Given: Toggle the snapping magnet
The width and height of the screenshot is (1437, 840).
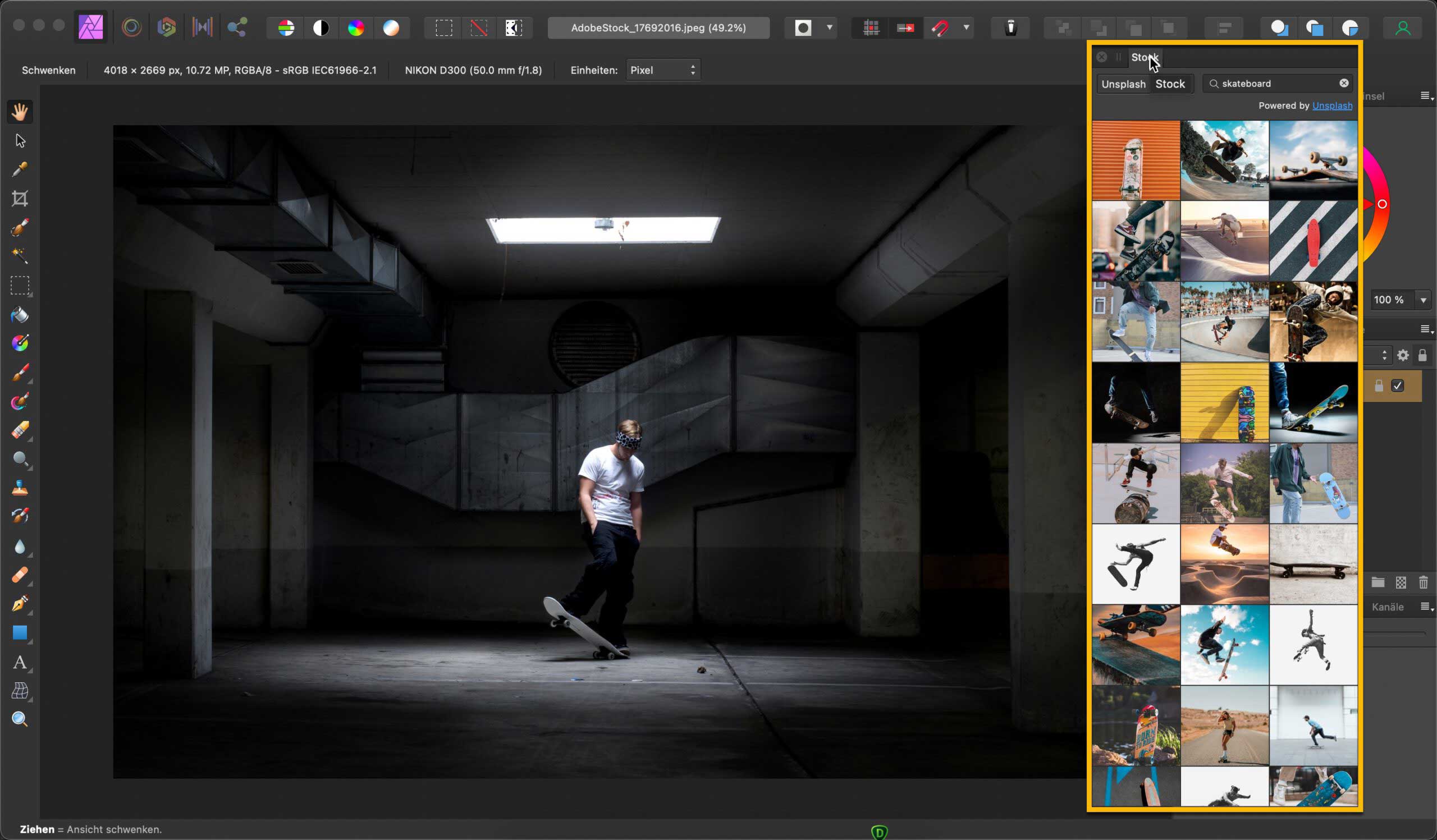Looking at the screenshot, I should pos(940,28).
